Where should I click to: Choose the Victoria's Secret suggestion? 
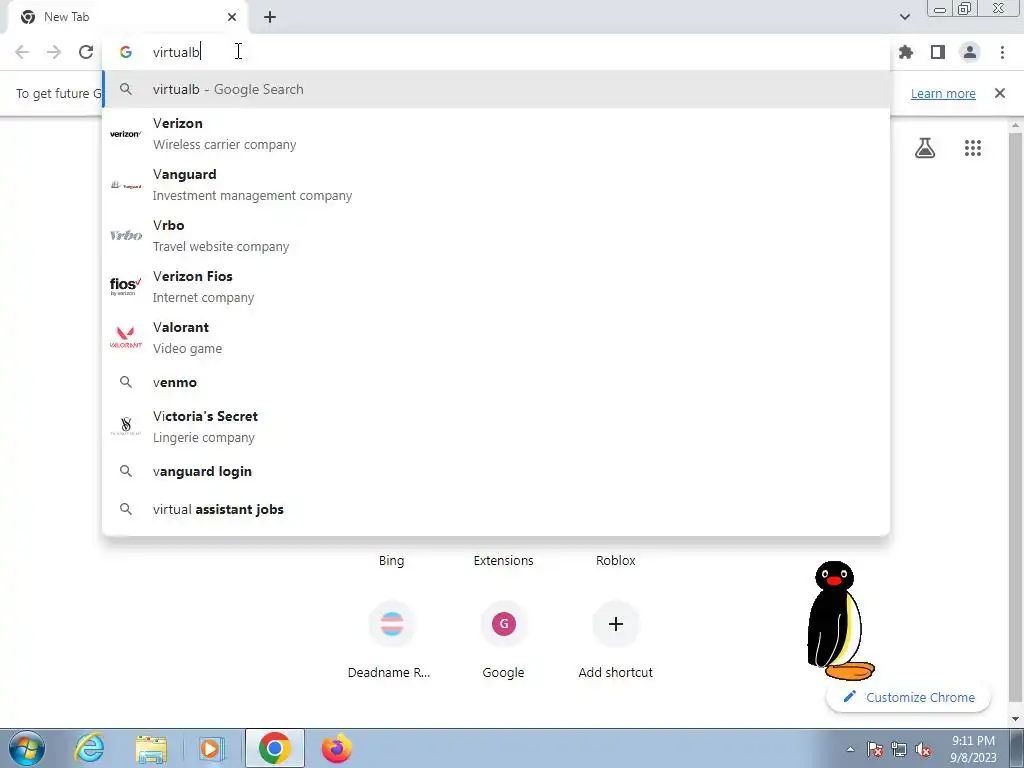click(x=496, y=426)
